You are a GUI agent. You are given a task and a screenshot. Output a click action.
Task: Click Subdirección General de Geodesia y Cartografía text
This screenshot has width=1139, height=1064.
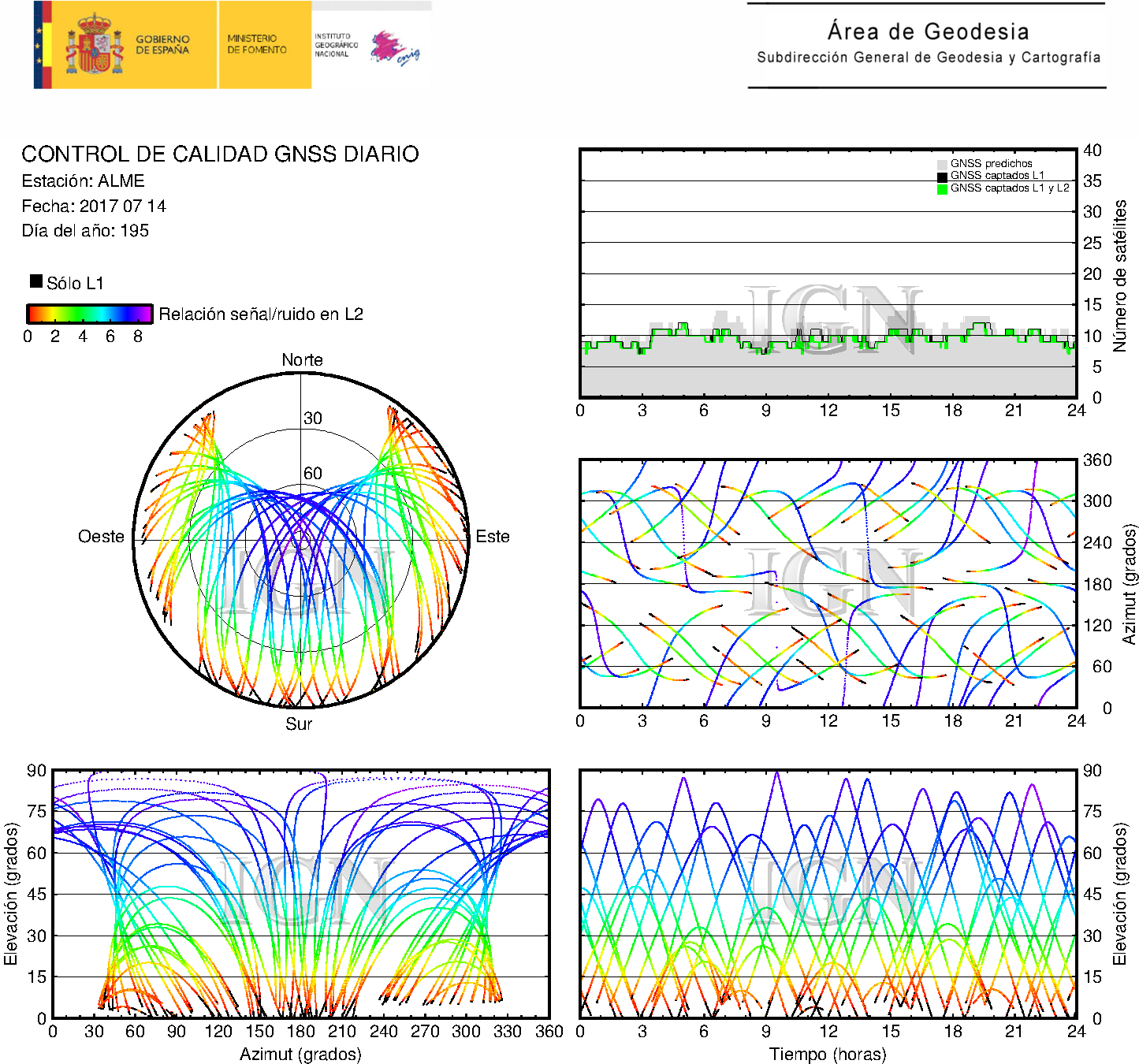click(929, 58)
